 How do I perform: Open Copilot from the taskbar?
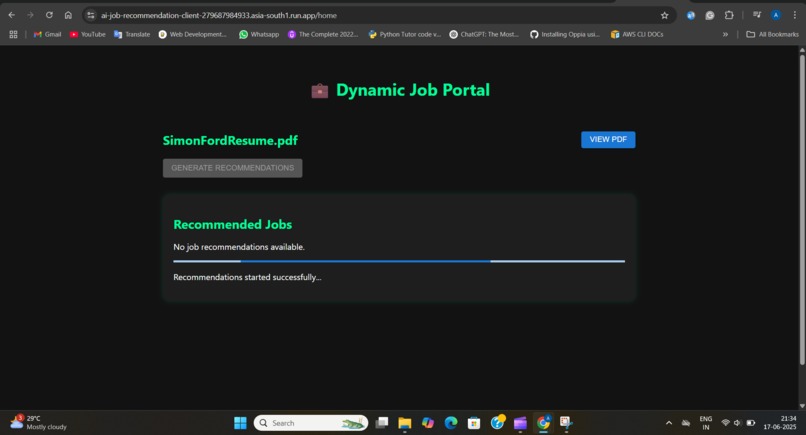(x=428, y=423)
